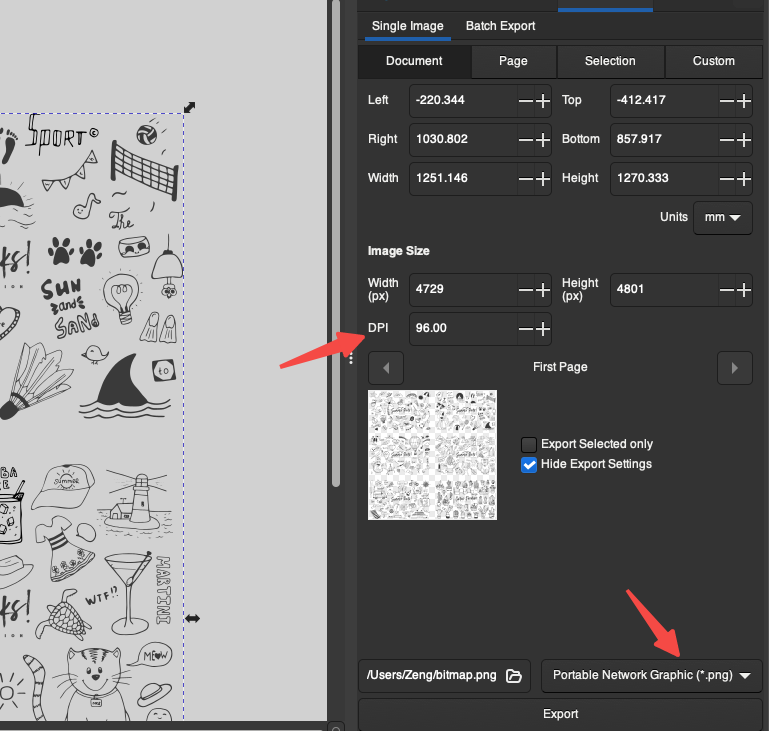Open the Units mm dropdown
Screen dimensions: 769x731
tap(723, 217)
